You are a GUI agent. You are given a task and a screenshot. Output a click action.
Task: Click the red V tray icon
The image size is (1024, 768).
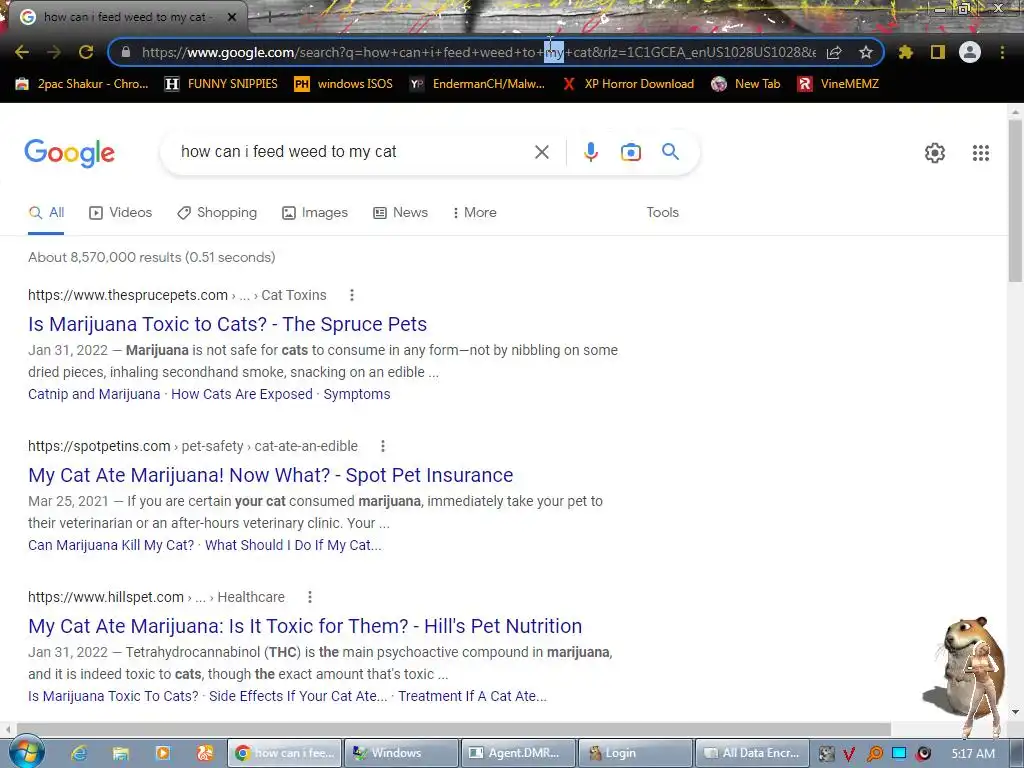coord(849,754)
